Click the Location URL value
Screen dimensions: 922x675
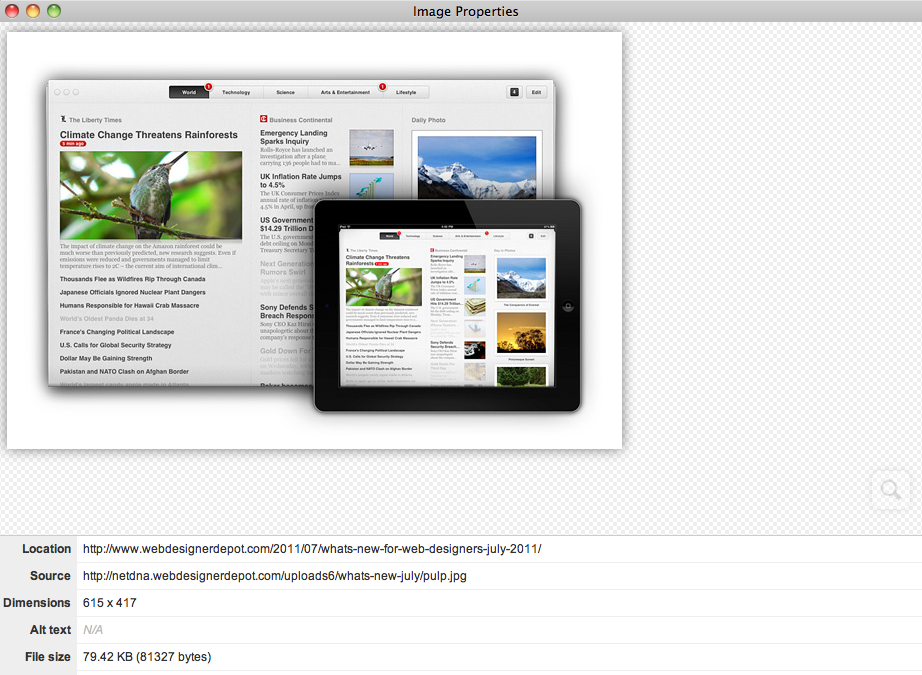(x=312, y=549)
